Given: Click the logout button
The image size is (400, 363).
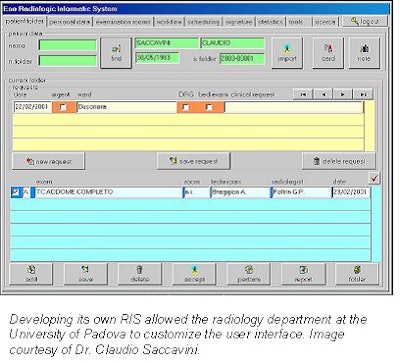Looking at the screenshot, I should (365, 21).
